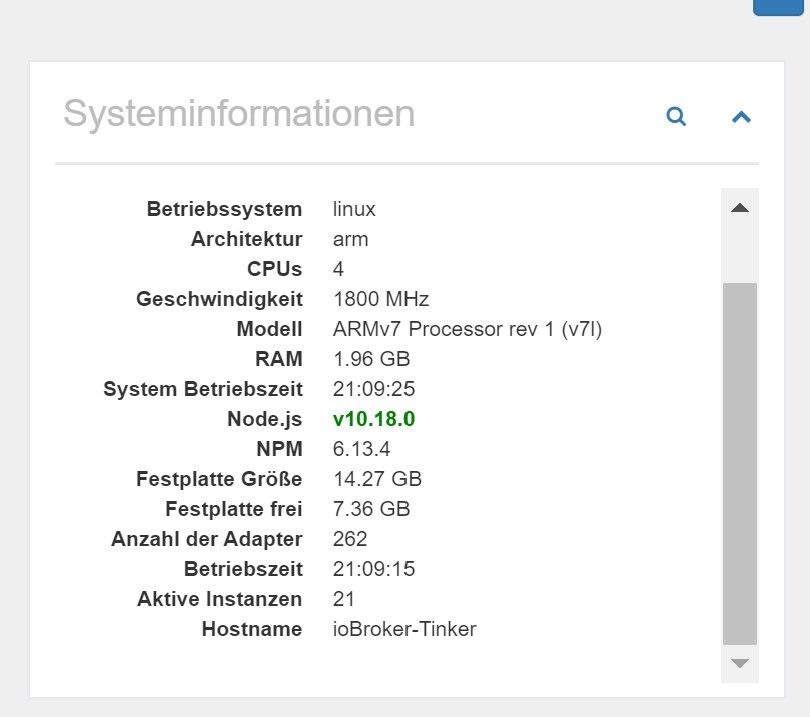
Task: Click the blue button at top right
Action: pyautogui.click(x=778, y=6)
